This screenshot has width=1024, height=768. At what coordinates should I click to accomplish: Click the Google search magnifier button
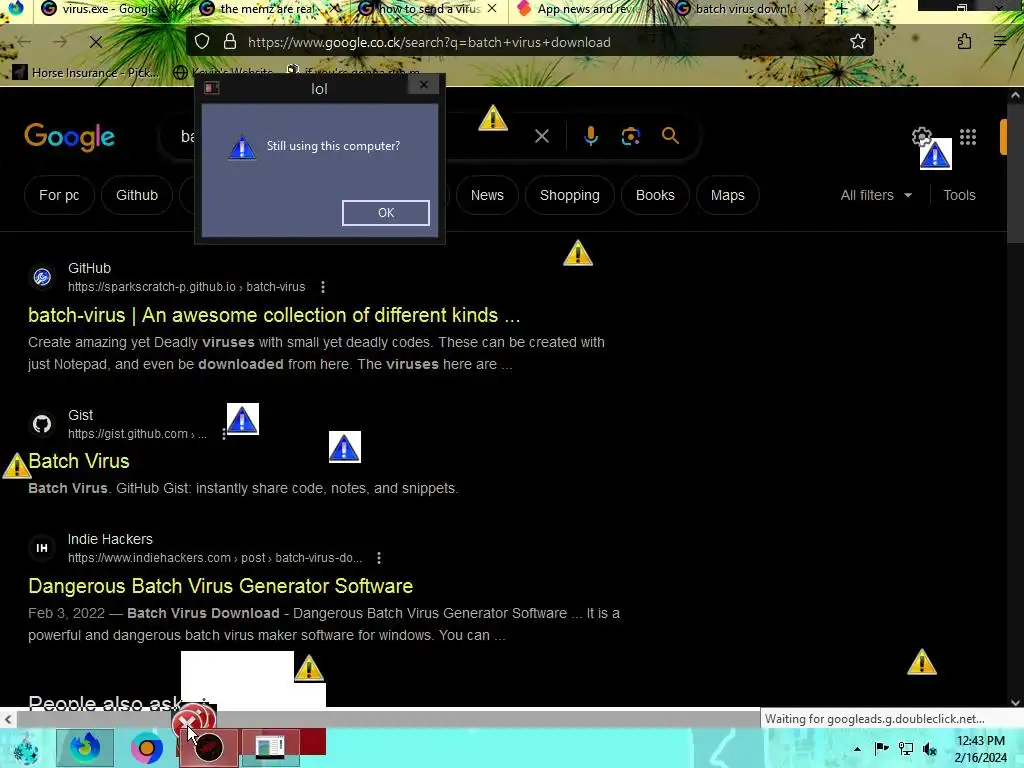click(670, 136)
